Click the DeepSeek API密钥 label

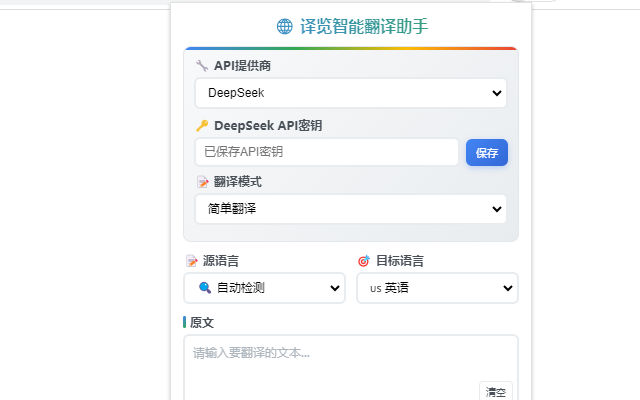[x=268, y=126]
